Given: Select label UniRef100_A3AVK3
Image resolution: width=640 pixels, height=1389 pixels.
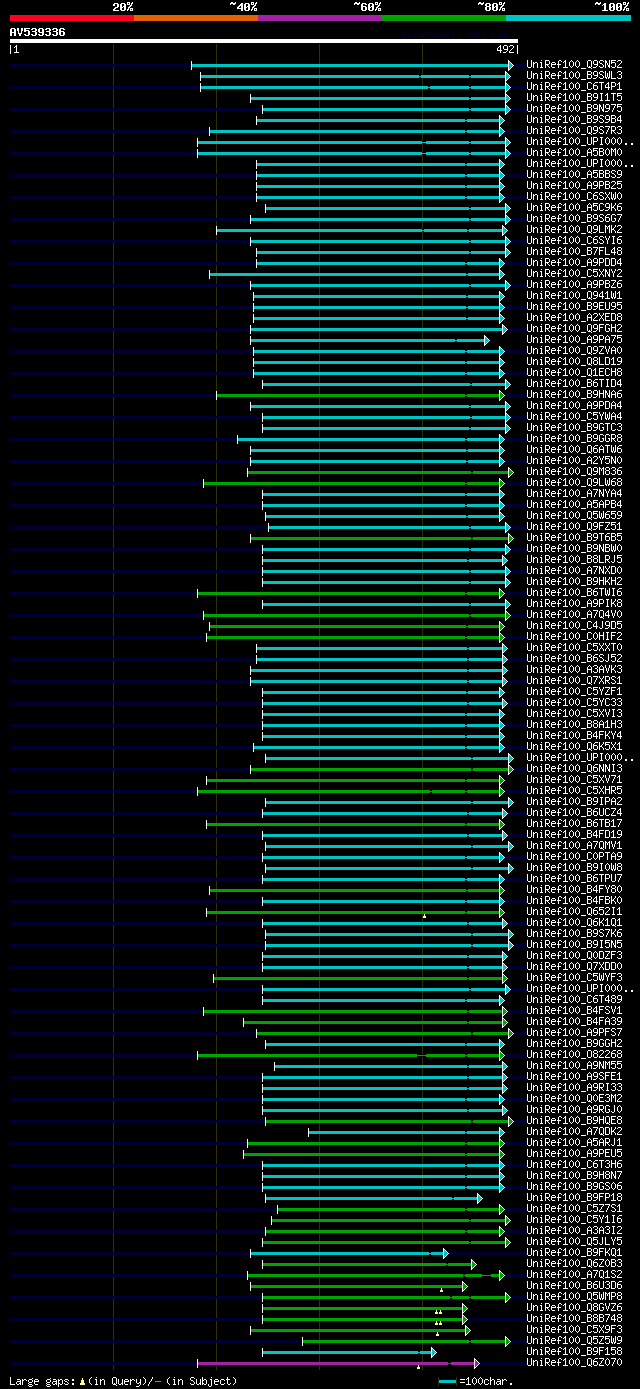Looking at the screenshot, I should coord(574,669).
